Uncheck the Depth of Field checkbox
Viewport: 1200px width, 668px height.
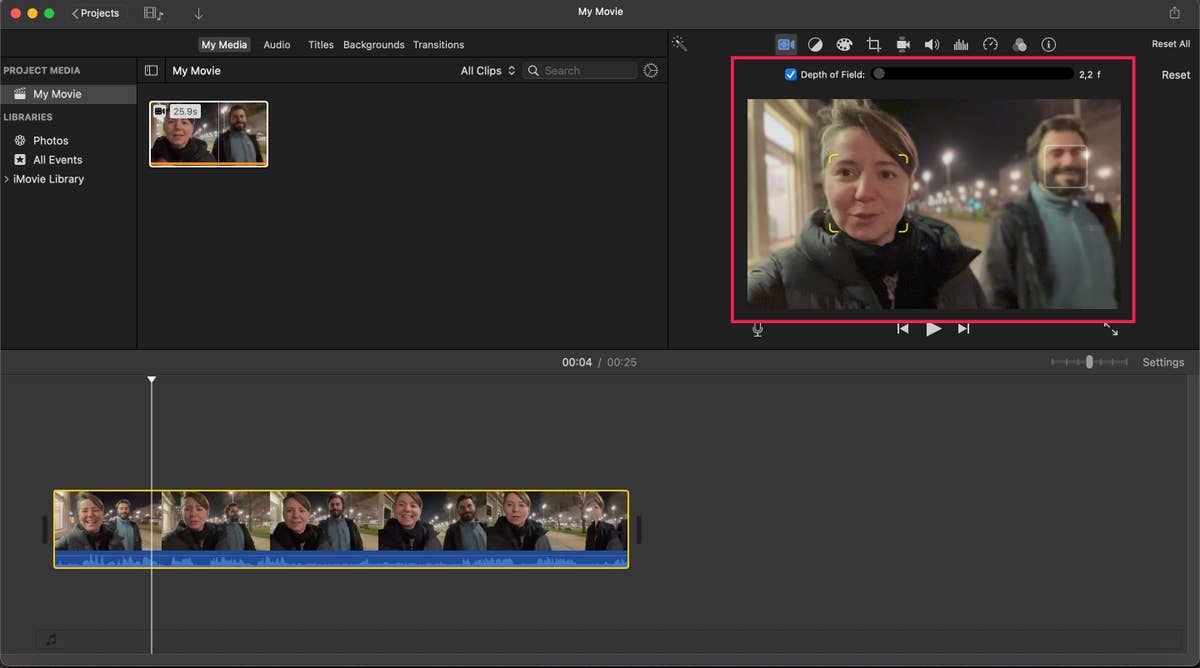tap(791, 74)
